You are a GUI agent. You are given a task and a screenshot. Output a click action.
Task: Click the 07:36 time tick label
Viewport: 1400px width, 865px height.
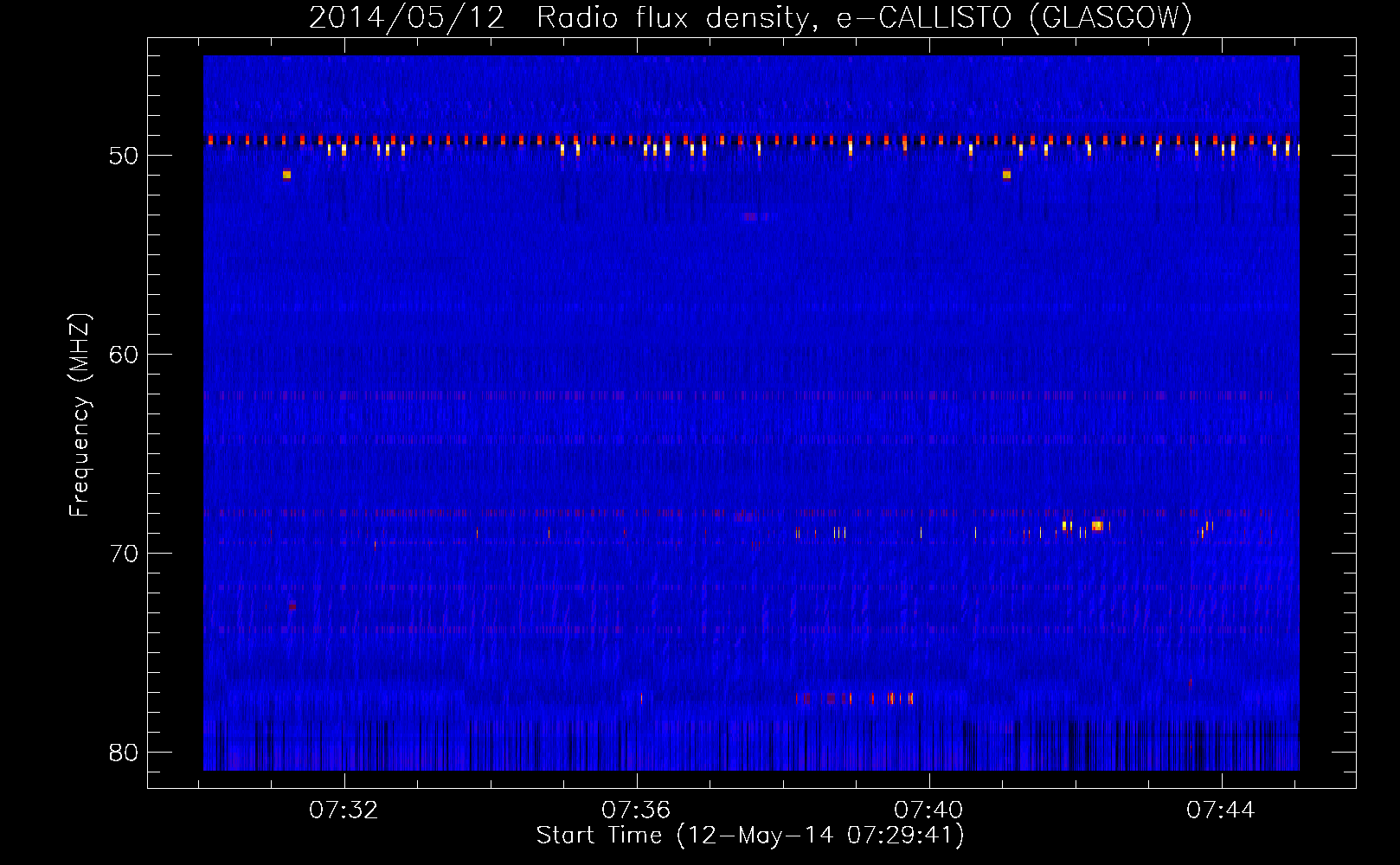pos(636,811)
